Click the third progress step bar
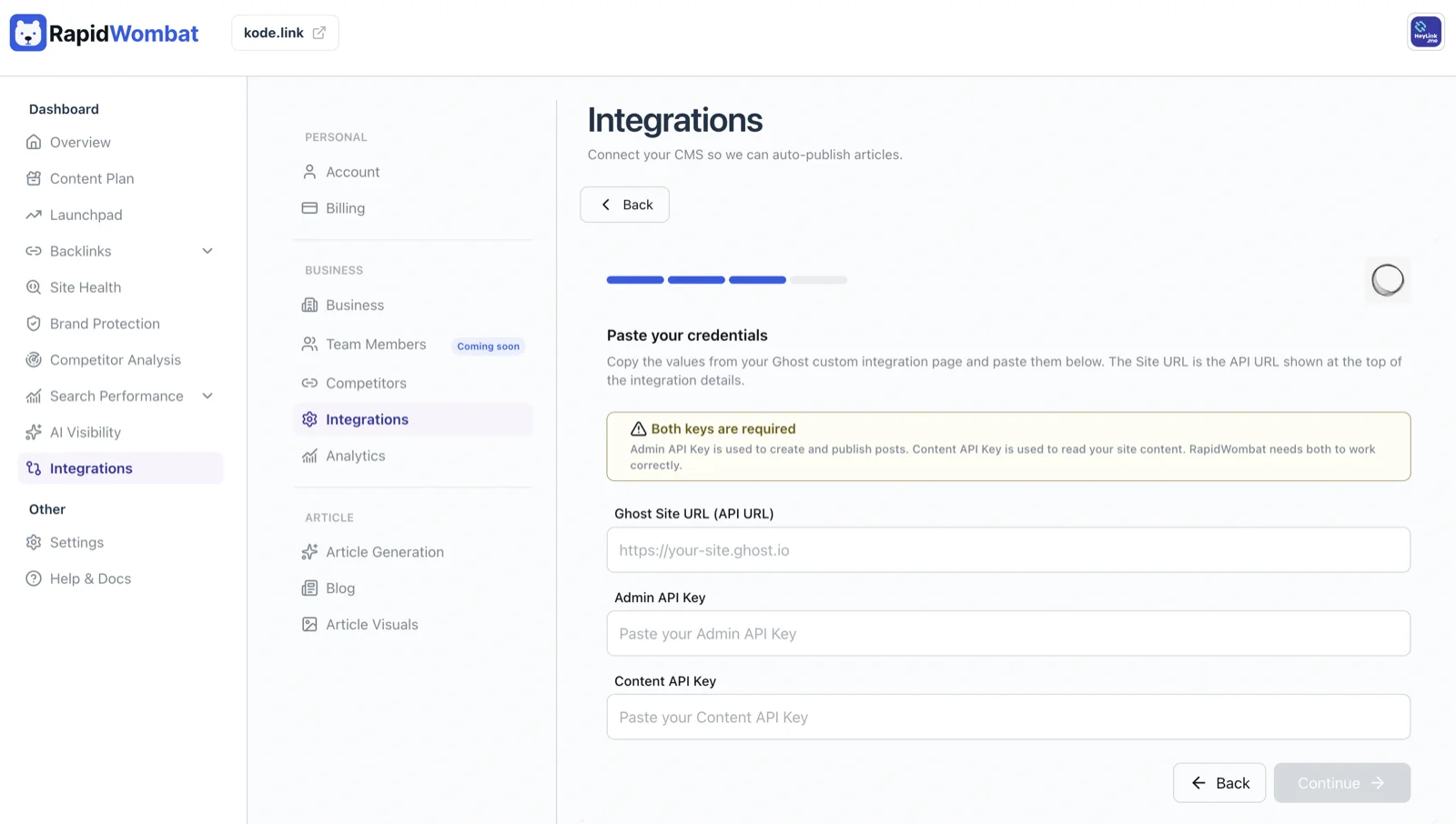 click(757, 280)
